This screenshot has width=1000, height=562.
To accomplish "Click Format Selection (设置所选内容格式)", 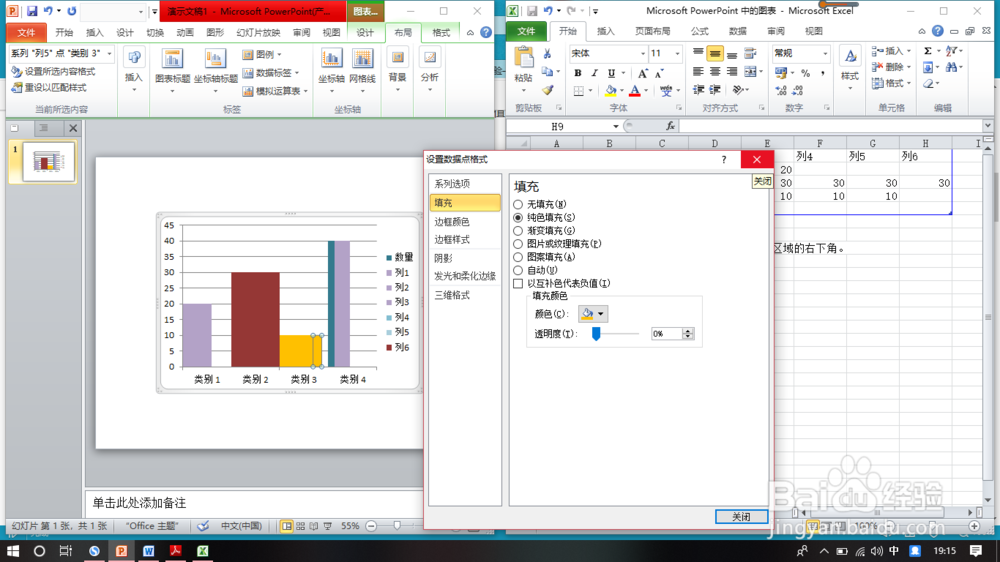I will coord(54,71).
